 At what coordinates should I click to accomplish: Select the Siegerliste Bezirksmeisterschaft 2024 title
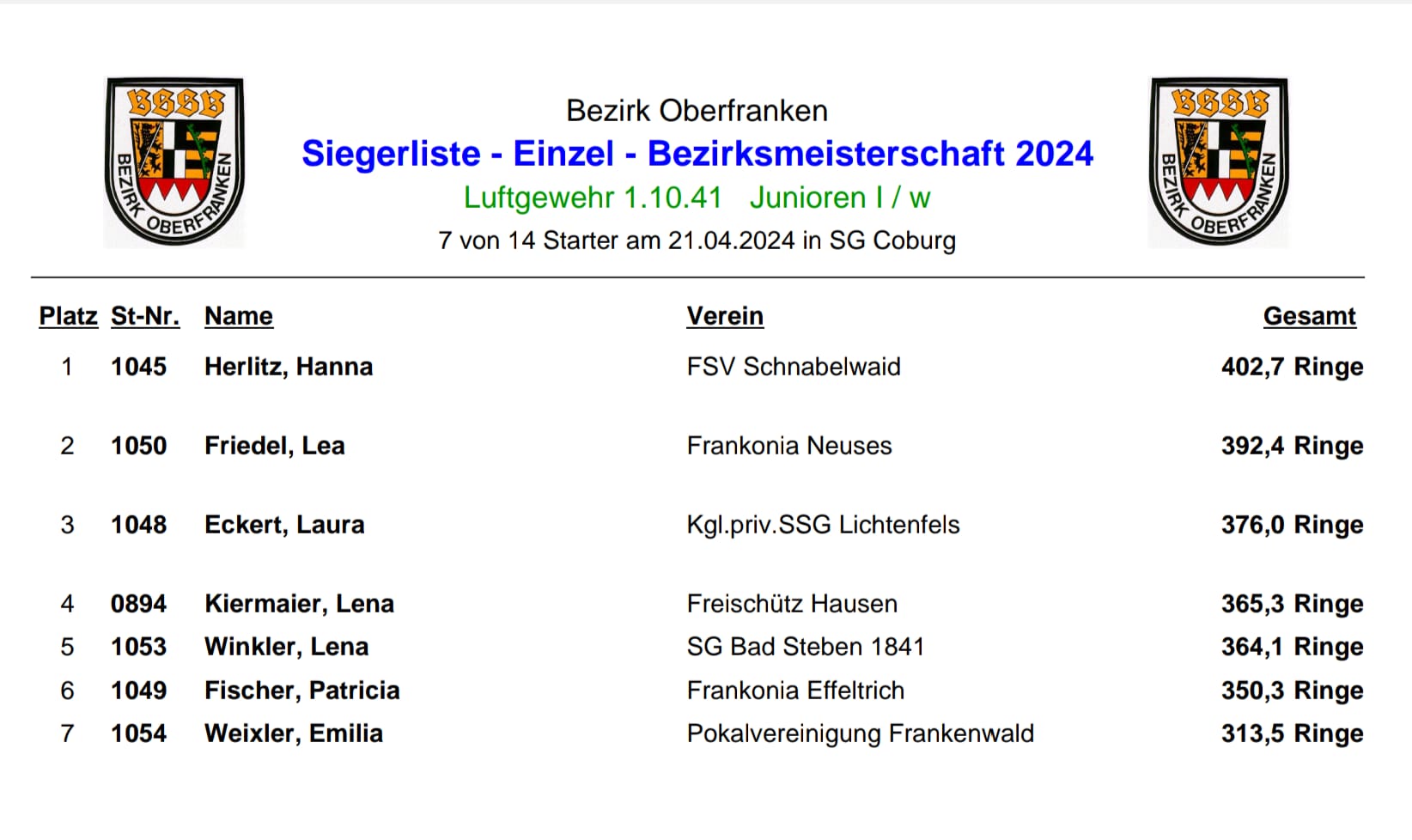coord(697,154)
